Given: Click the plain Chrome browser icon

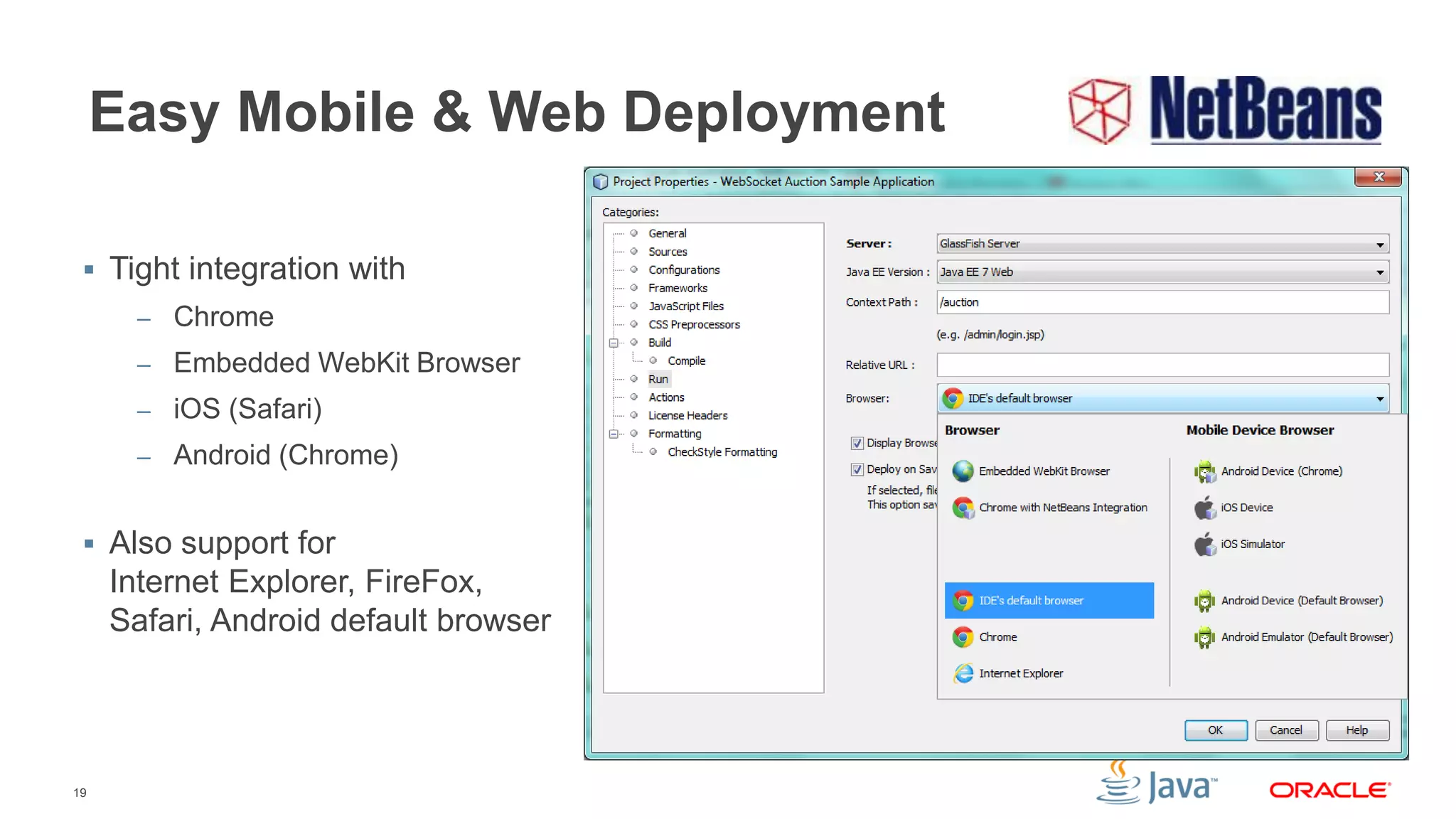Looking at the screenshot, I should coord(963,637).
